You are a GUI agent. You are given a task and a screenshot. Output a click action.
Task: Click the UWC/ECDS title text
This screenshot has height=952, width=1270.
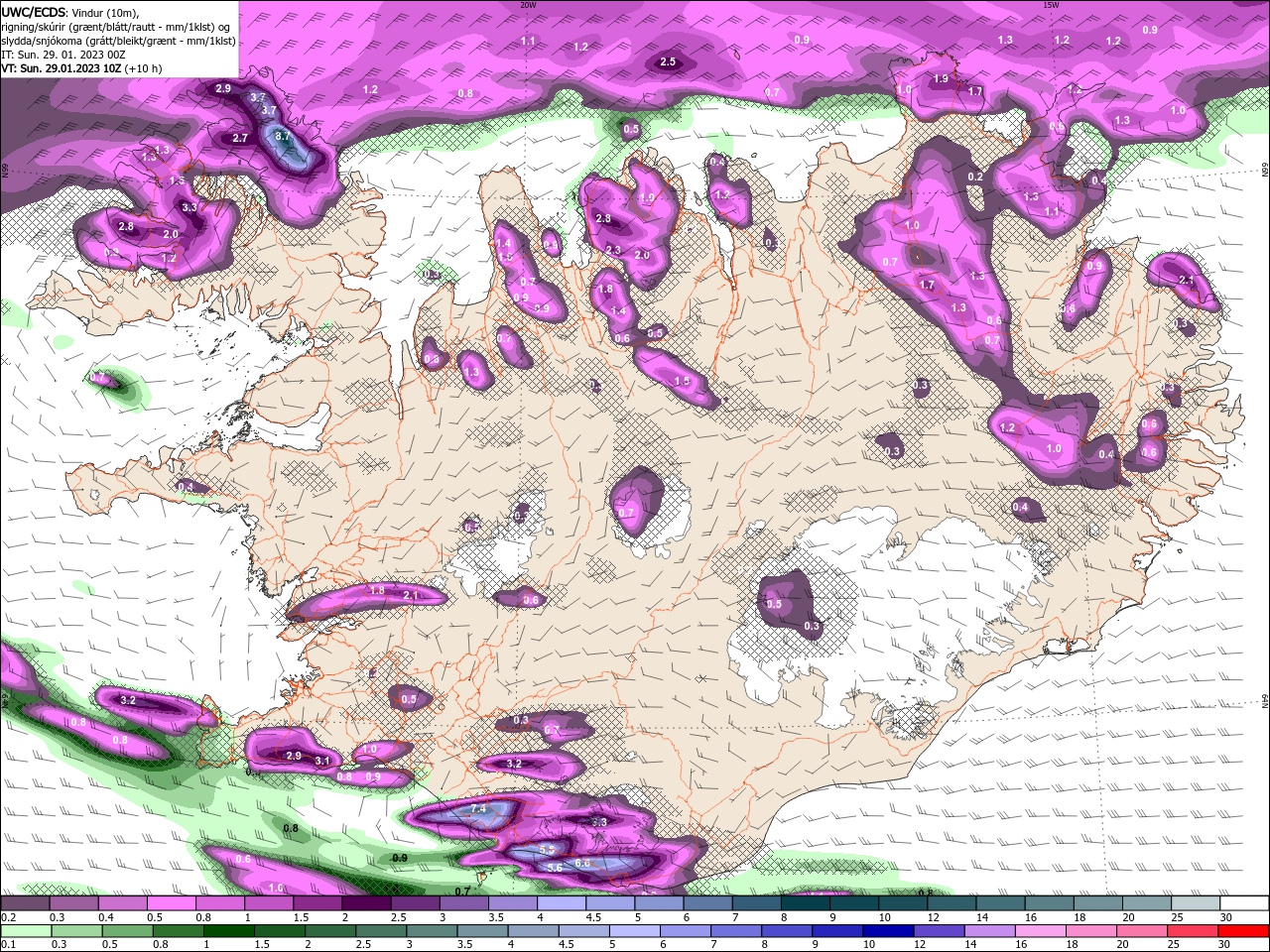pos(35,12)
